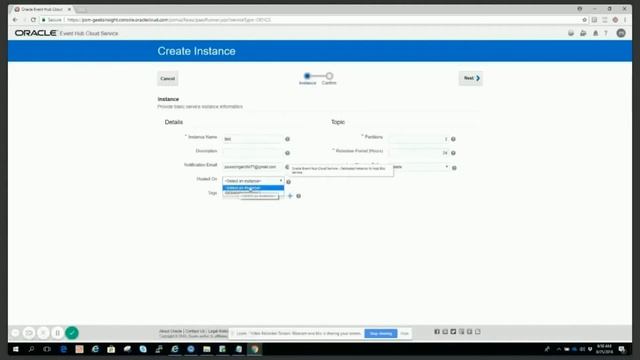
Task: Click the help icon beside the Topic dropdown
Action: tap(454, 168)
